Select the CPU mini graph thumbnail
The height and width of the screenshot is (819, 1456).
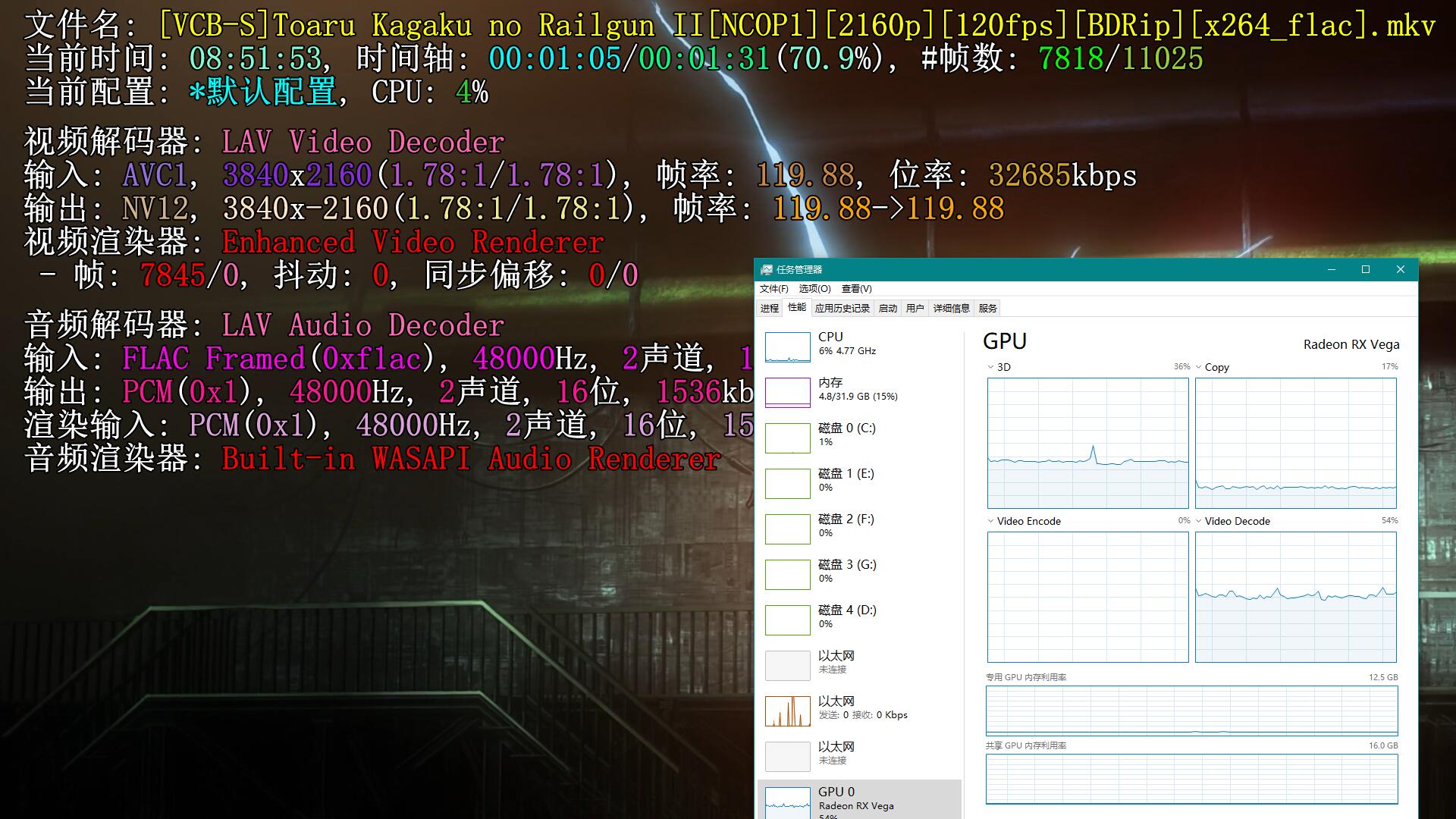pyautogui.click(x=788, y=347)
